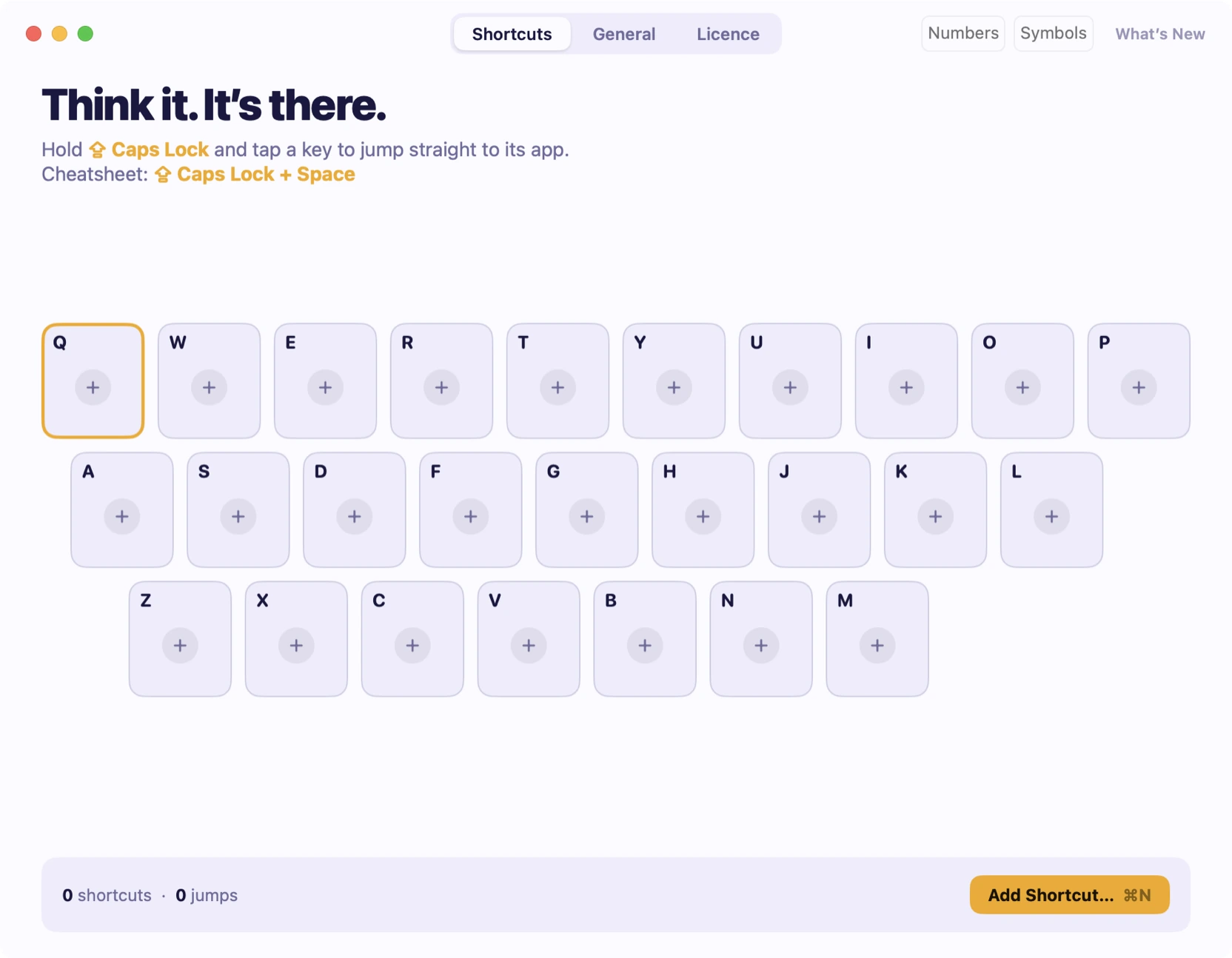Click the Add Shortcut button

(x=1070, y=895)
